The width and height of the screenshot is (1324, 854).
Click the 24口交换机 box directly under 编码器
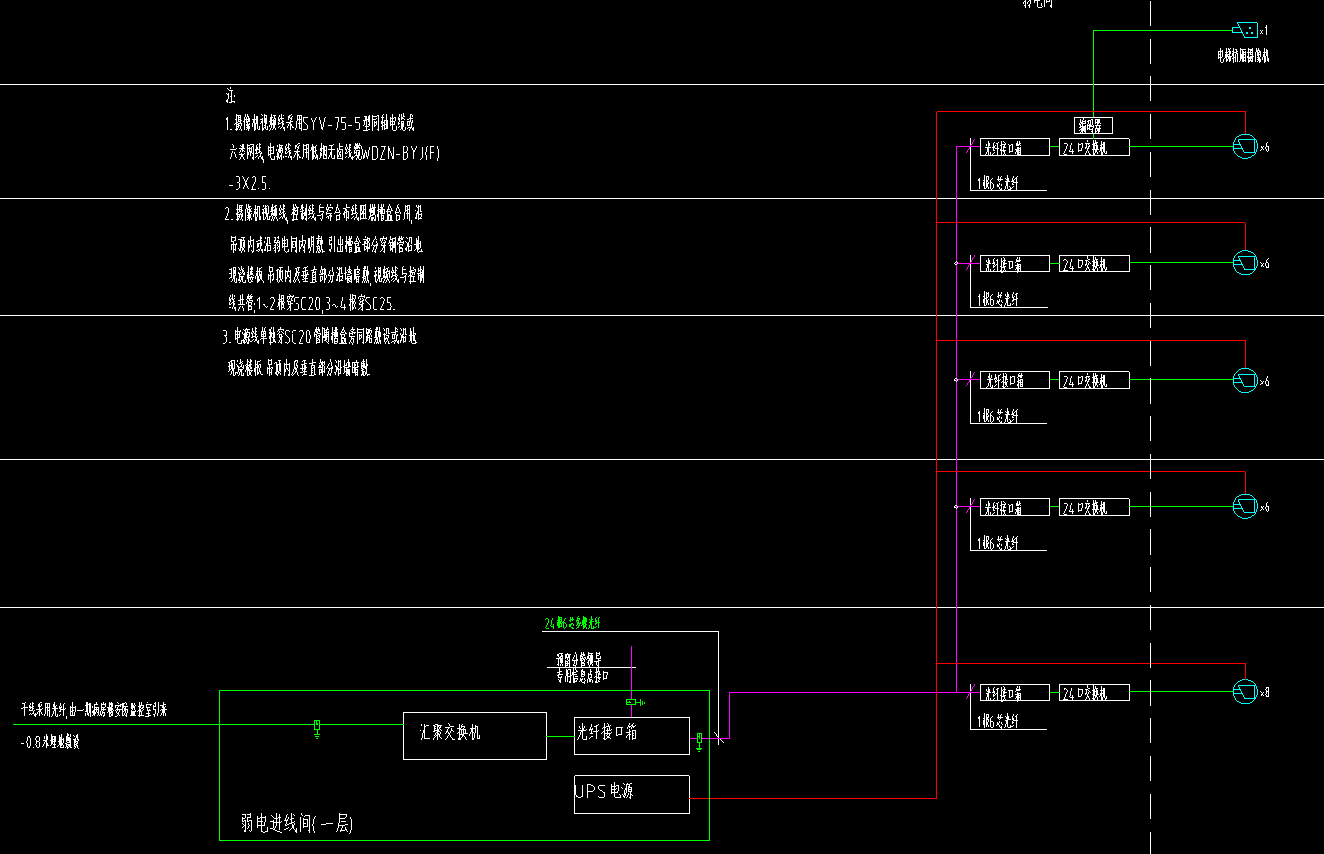click(1095, 147)
